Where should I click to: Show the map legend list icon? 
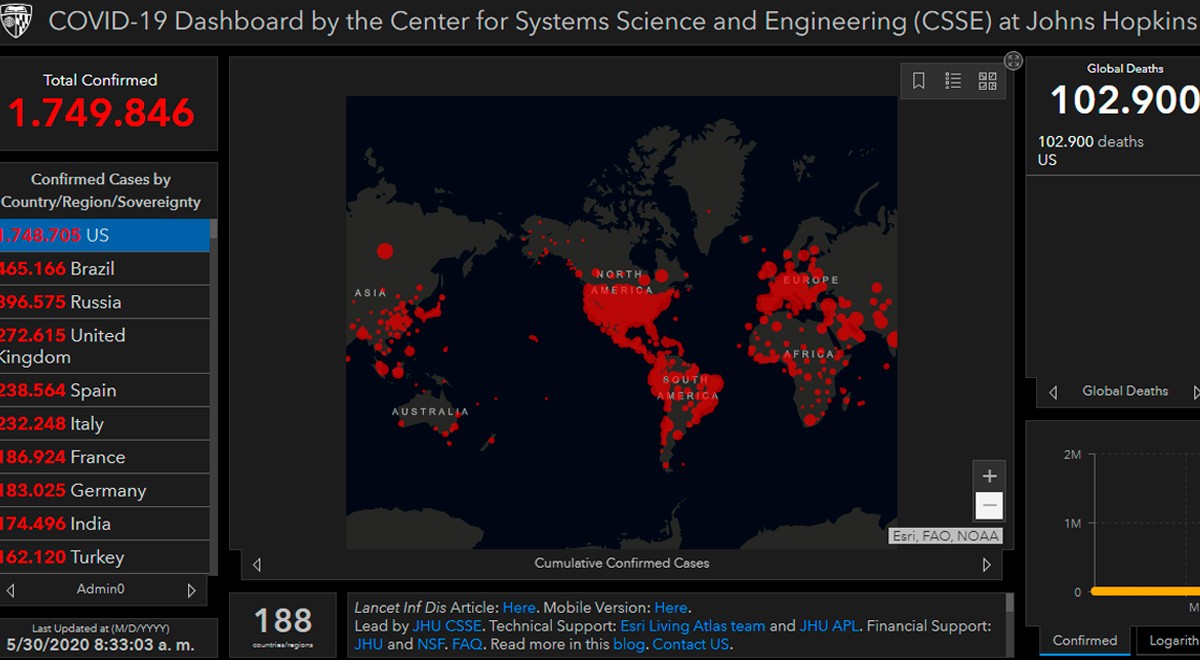click(953, 81)
